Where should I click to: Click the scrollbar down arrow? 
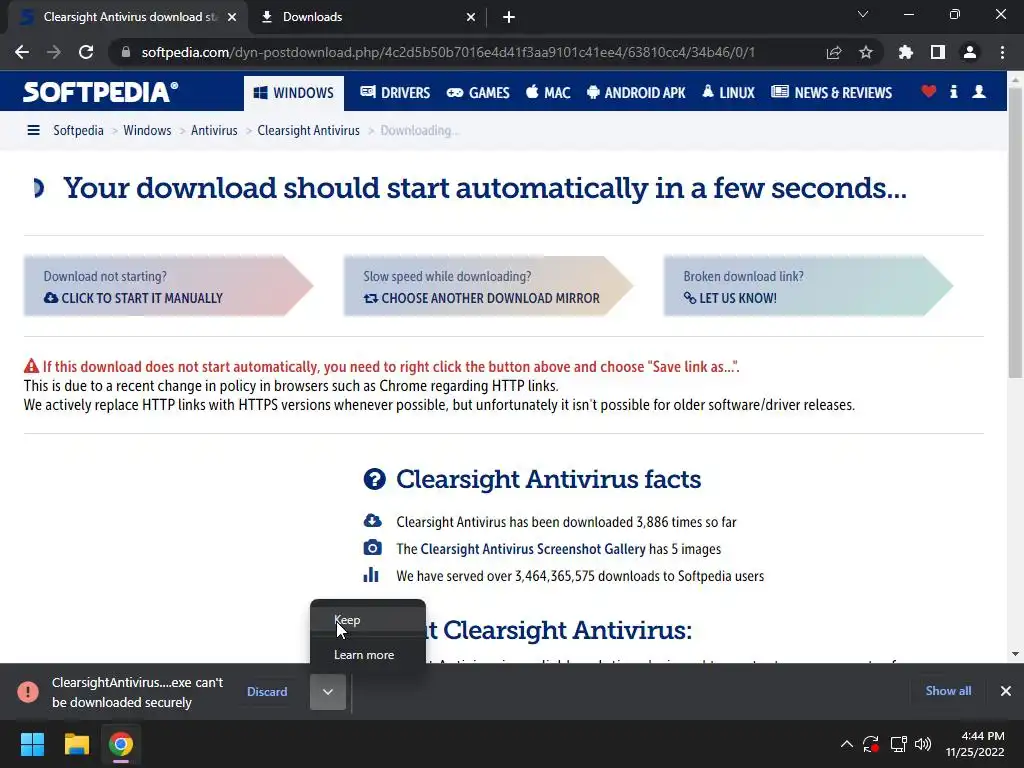(1015, 654)
